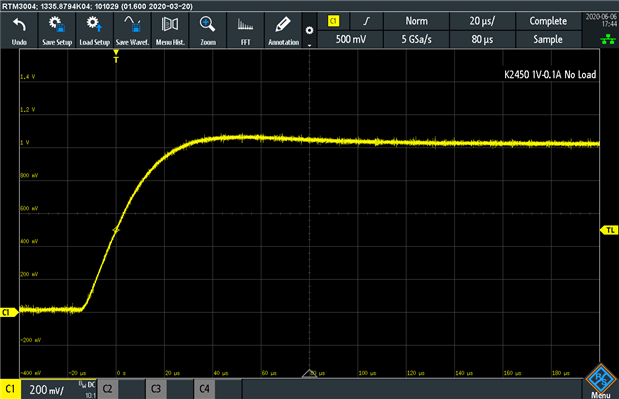
Task: Select the TL trigger level marker
Action: [609, 230]
